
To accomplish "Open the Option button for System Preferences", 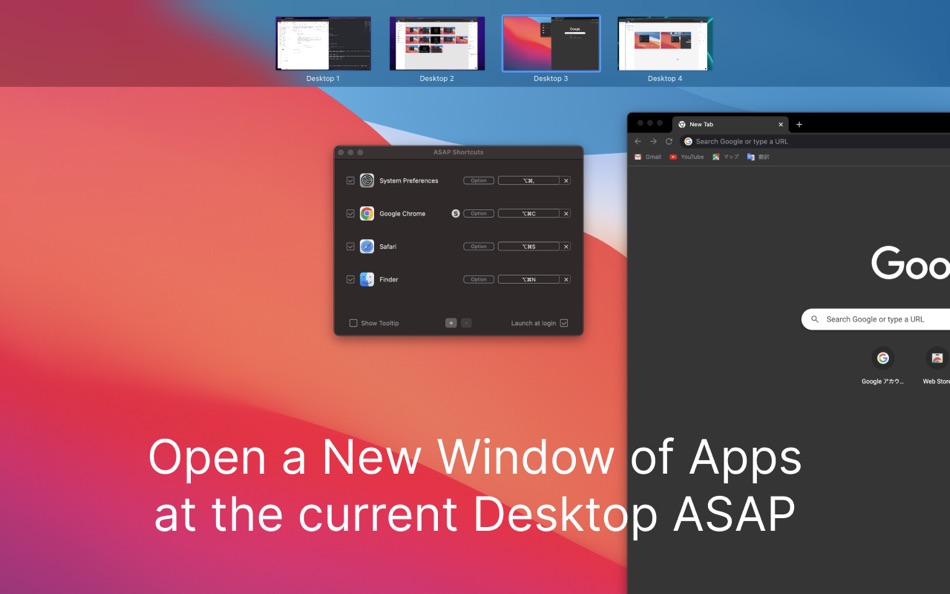I will pos(479,181).
